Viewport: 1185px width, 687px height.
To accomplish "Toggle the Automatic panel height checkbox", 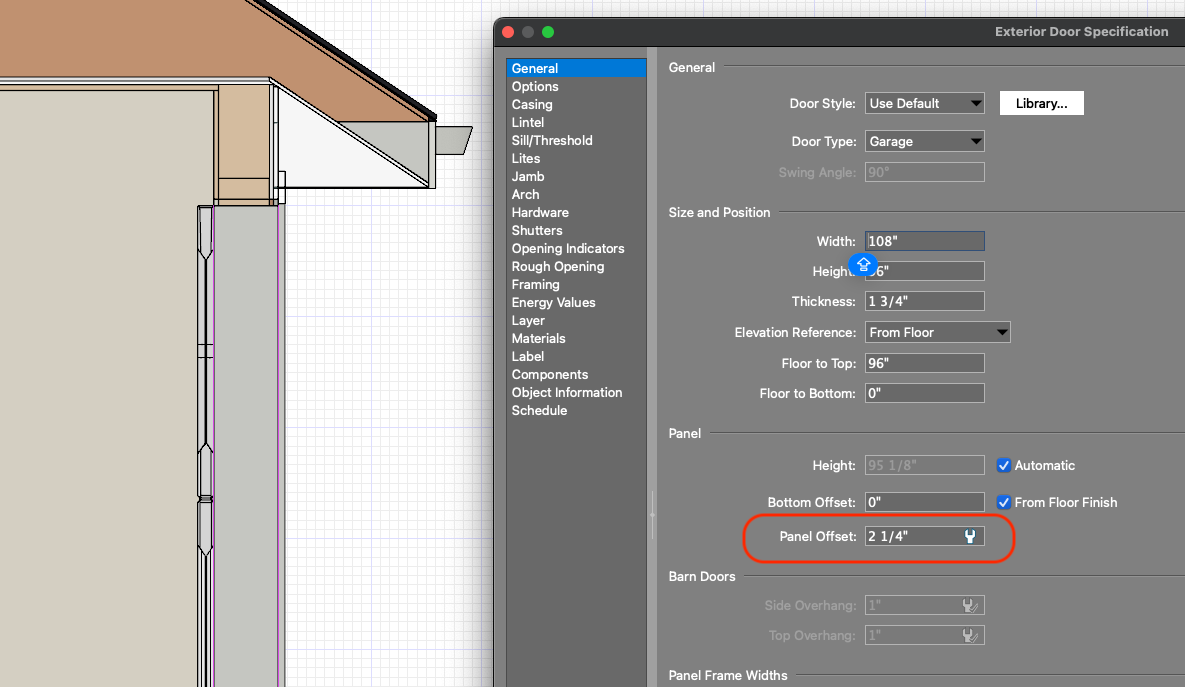I will [x=1004, y=465].
